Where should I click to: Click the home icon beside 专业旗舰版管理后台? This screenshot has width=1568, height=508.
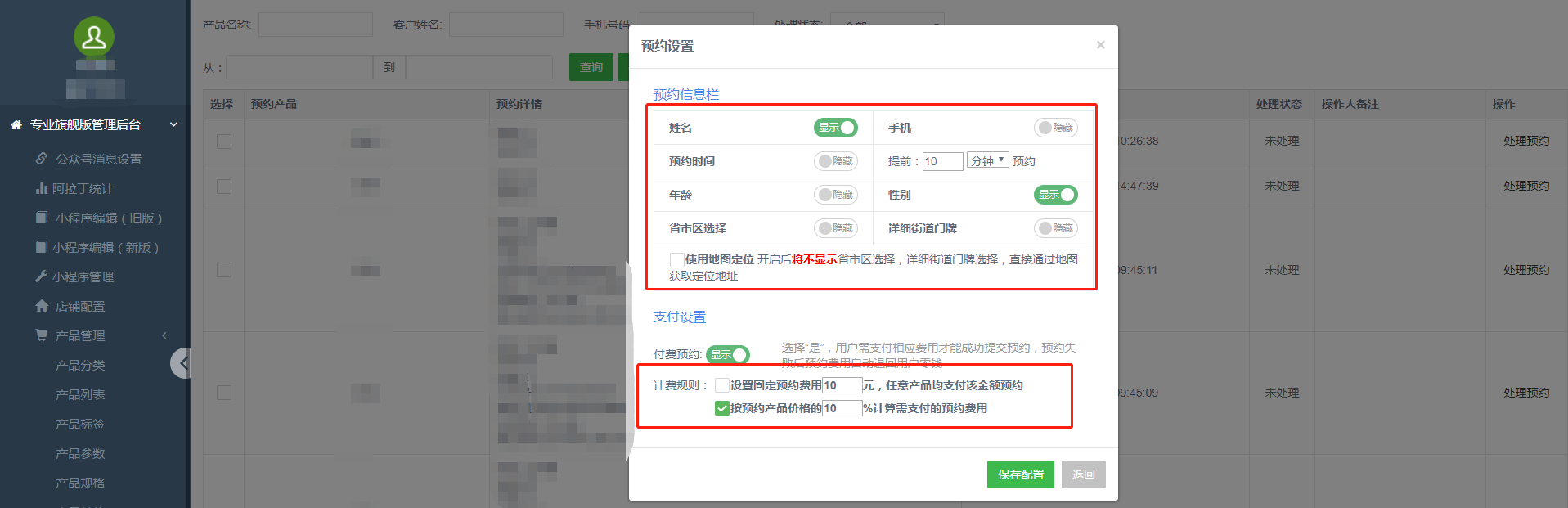click(16, 125)
